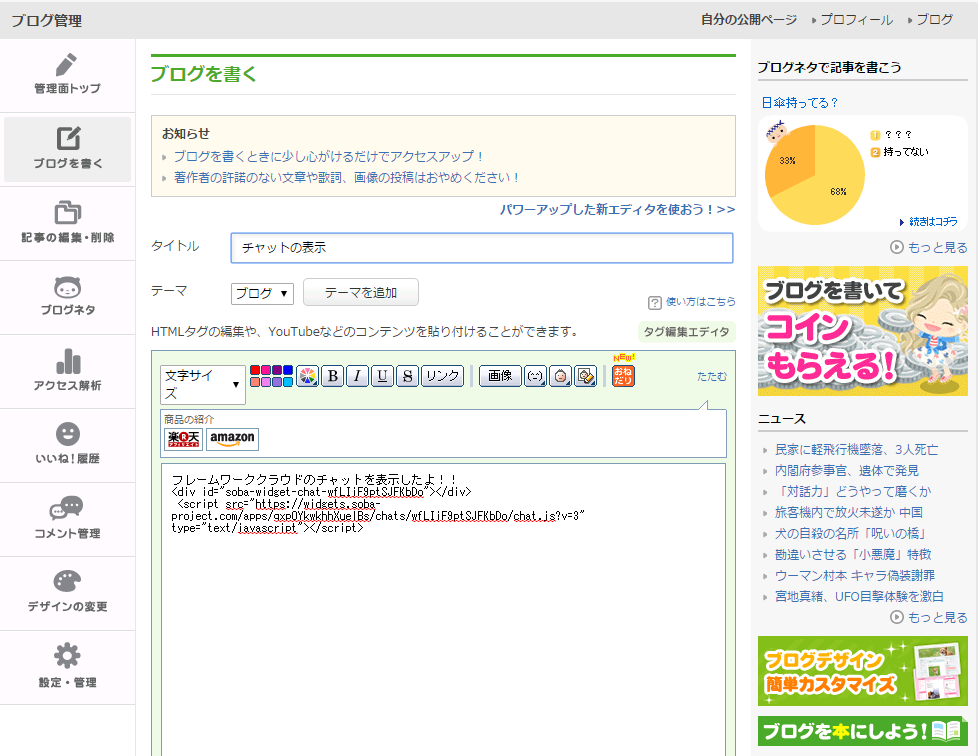The height and width of the screenshot is (756, 978).
Task: Open the kaomoji (^-^) emoticon picker
Action: pyautogui.click(x=535, y=376)
